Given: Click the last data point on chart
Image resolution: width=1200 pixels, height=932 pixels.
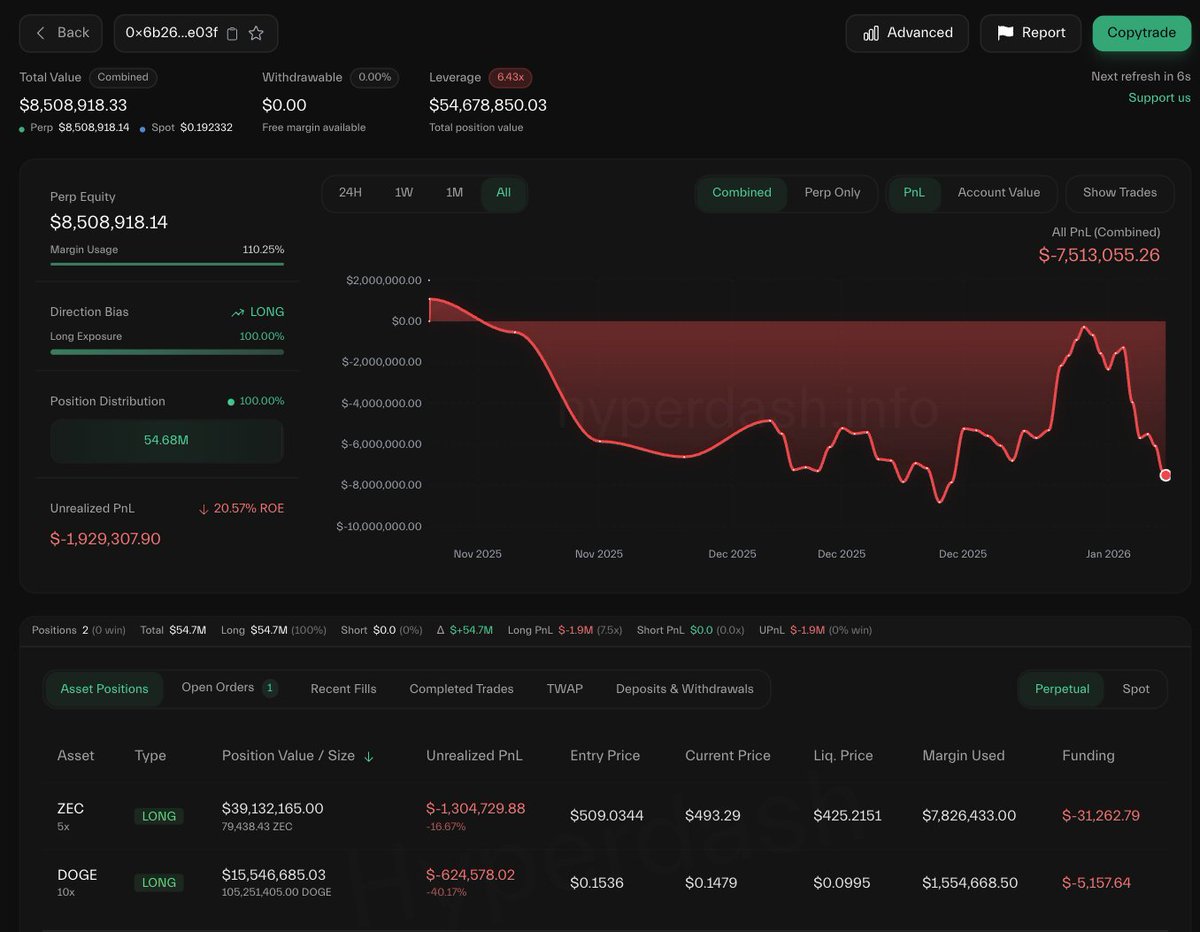Looking at the screenshot, I should [1165, 475].
